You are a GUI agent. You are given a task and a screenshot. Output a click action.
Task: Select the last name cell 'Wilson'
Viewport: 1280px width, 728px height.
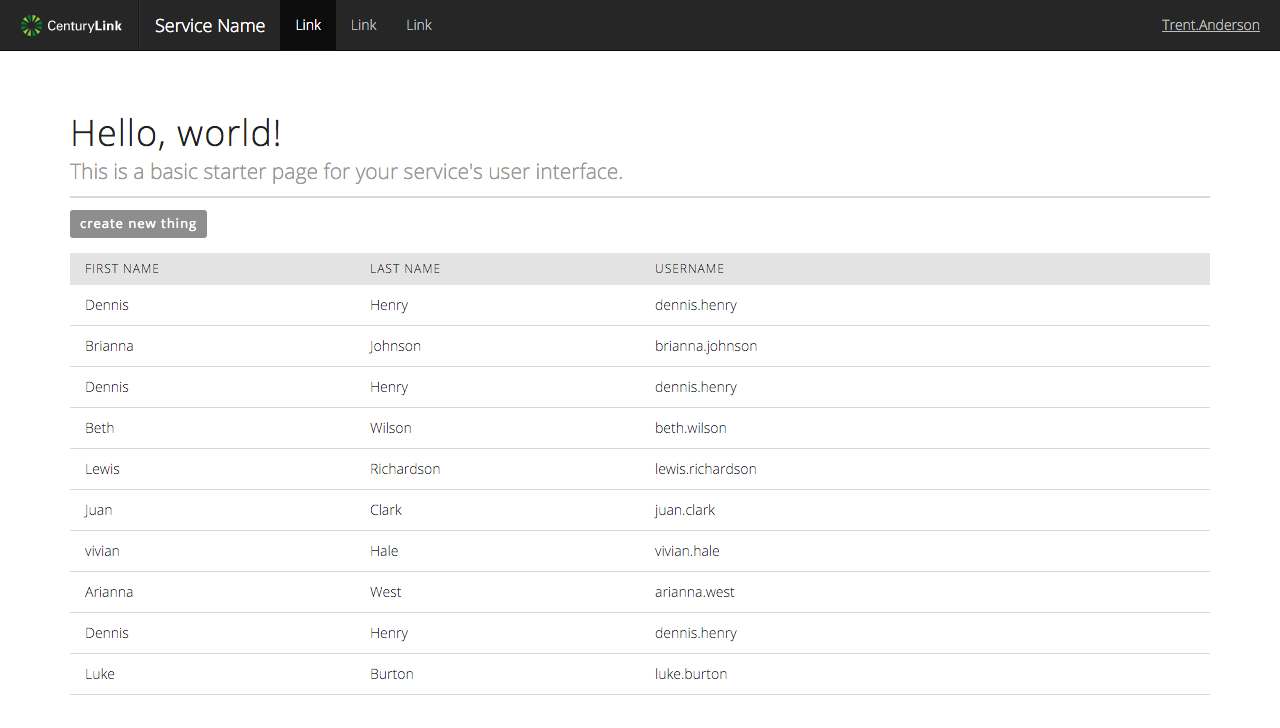pyautogui.click(x=391, y=428)
